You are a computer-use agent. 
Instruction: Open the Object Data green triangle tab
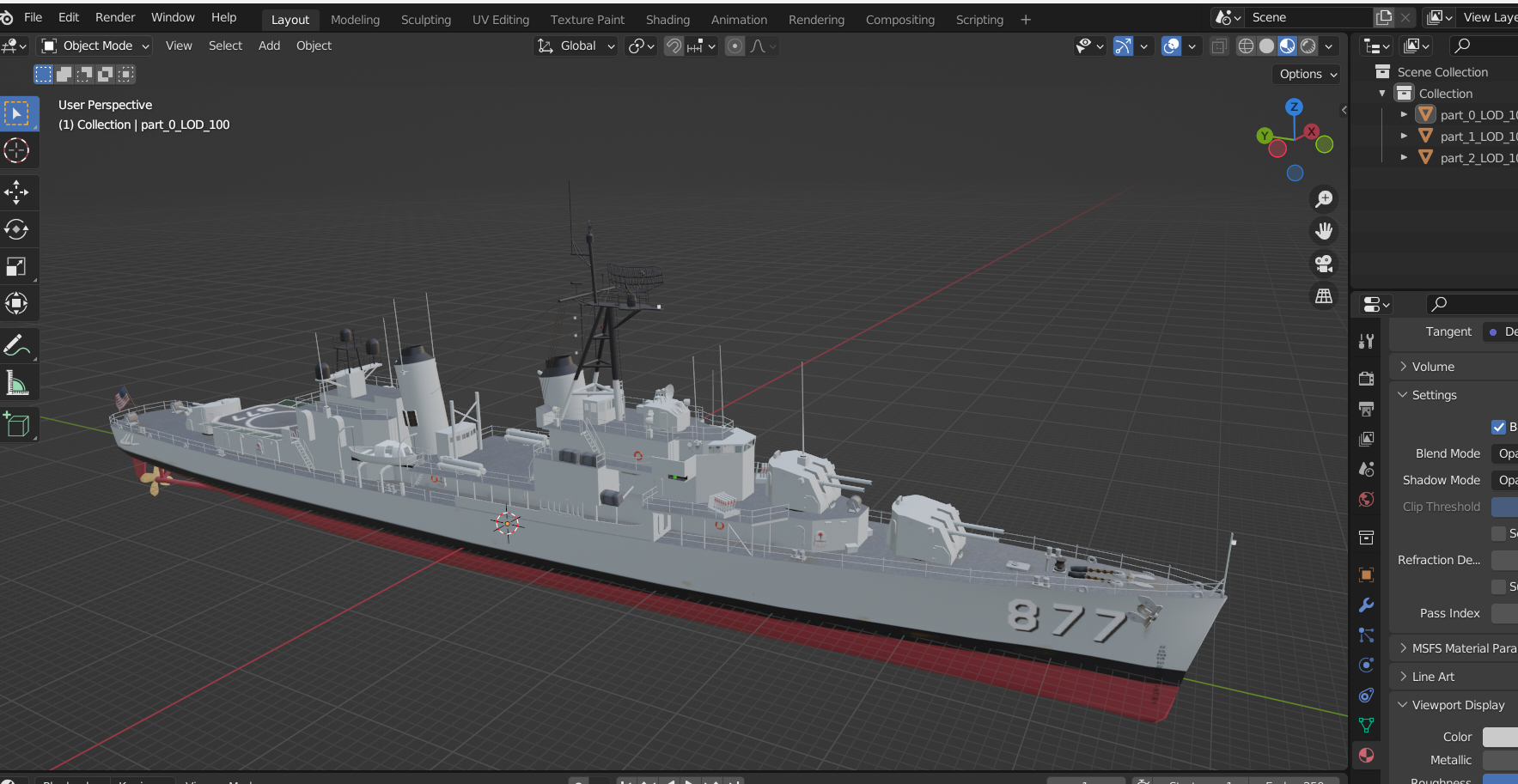point(1367,726)
